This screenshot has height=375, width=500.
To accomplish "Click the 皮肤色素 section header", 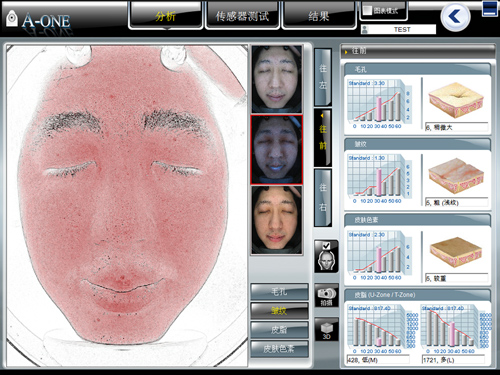I will [x=417, y=220].
